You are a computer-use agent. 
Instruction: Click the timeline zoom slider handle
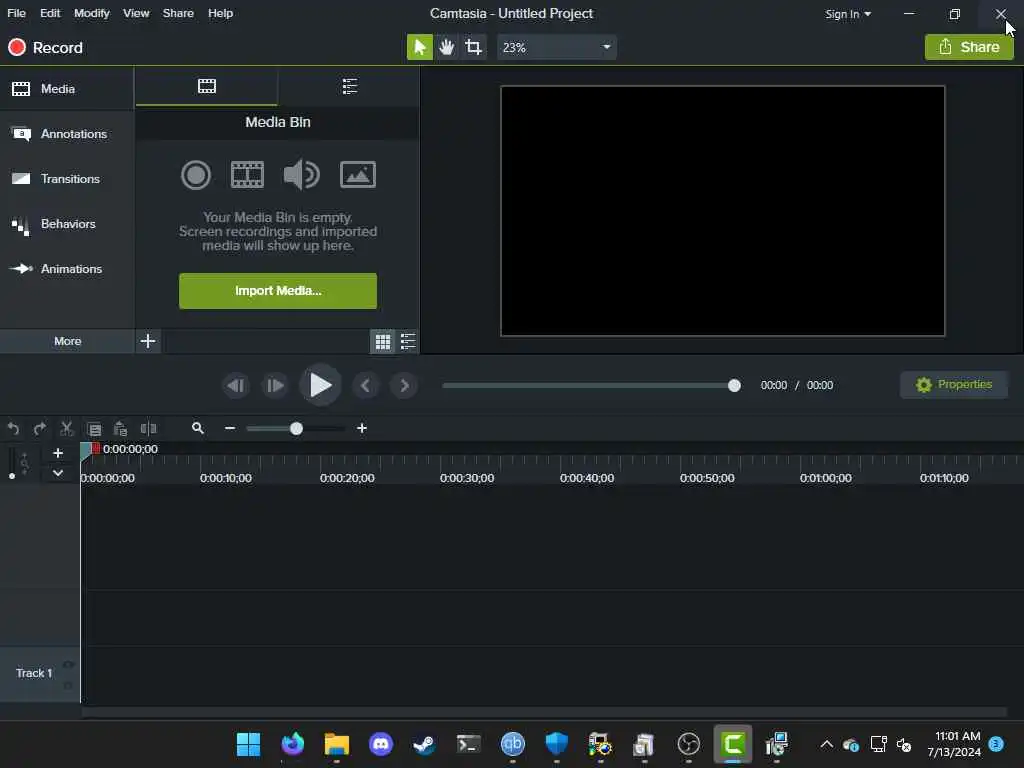click(296, 428)
